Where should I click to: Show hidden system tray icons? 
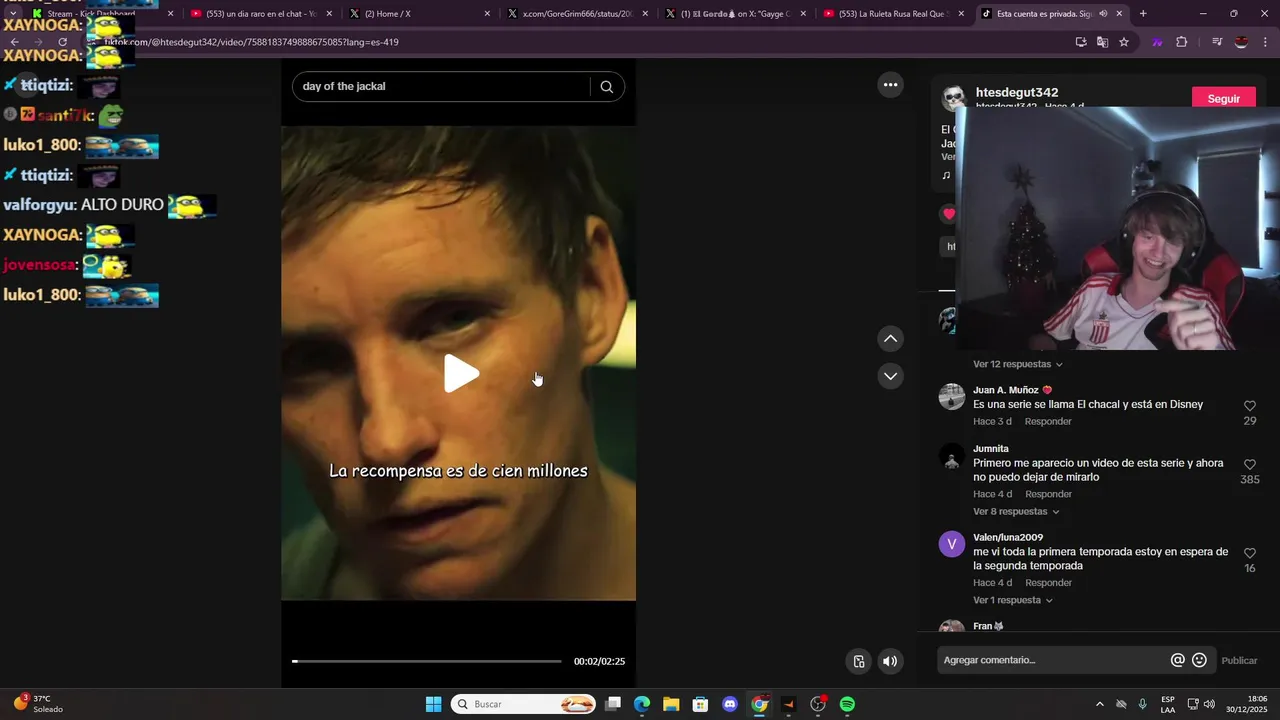point(1100,704)
